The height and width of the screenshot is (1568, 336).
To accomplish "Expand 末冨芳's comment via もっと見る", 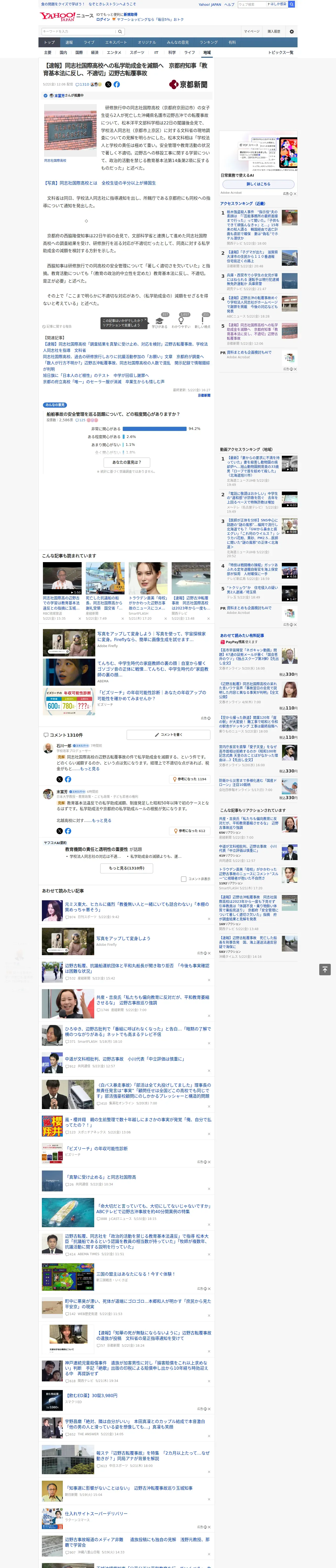I will pos(102,821).
